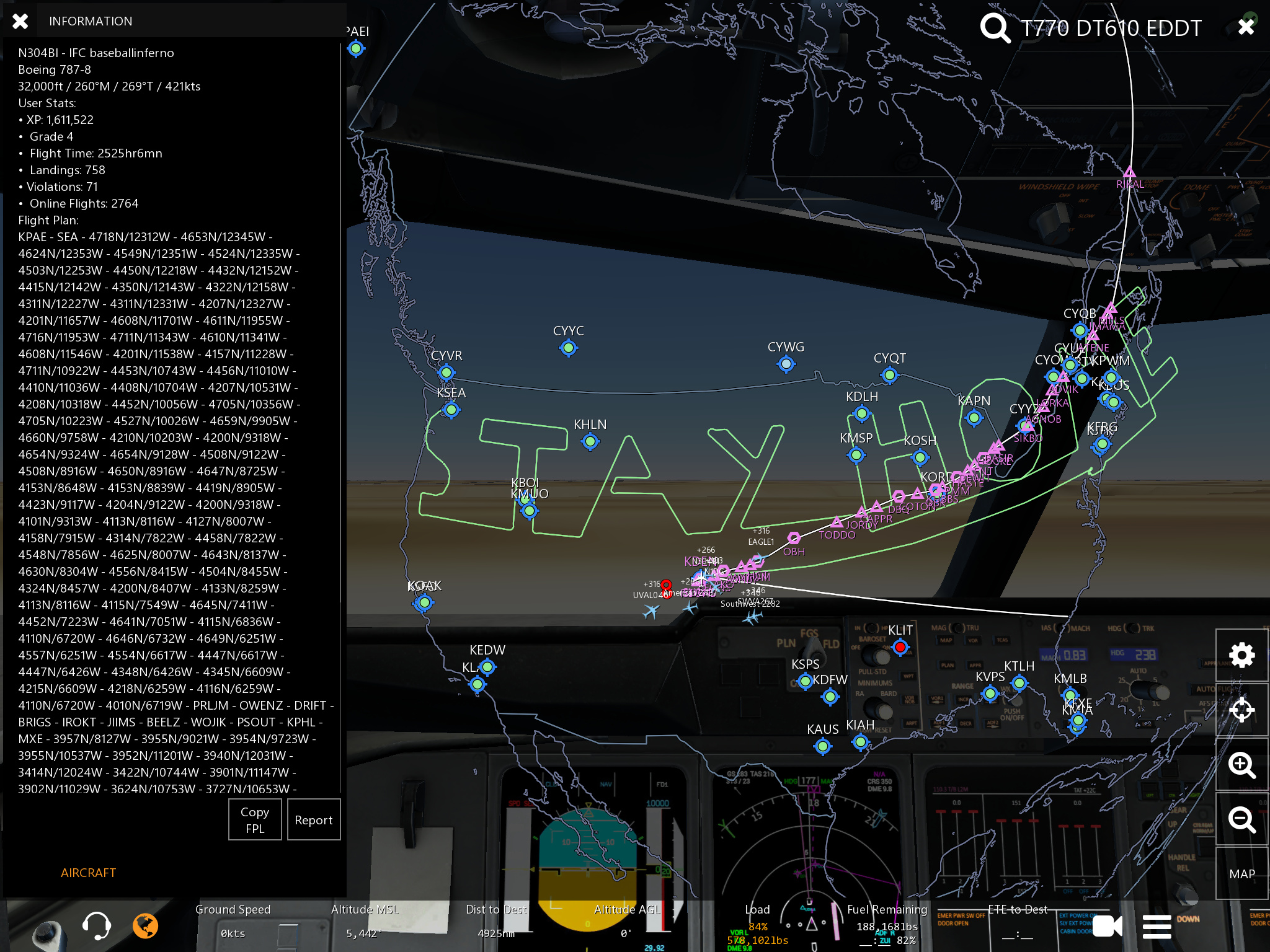Select the AIRCRAFT tab label
Image resolution: width=1270 pixels, height=952 pixels.
click(88, 873)
